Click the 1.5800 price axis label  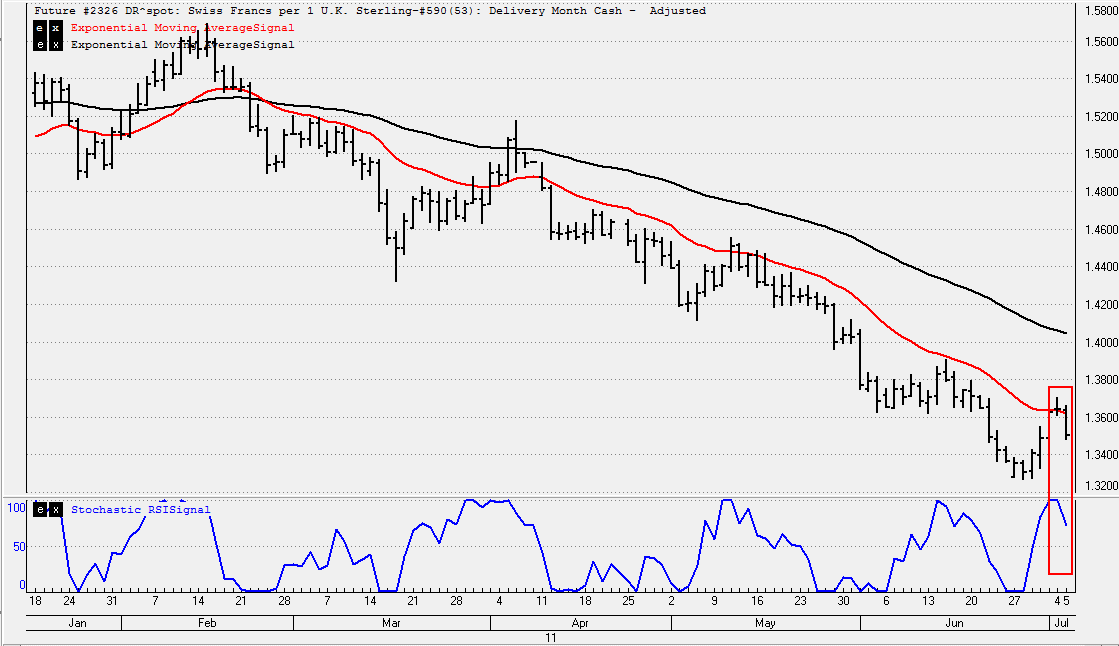(x=1101, y=11)
